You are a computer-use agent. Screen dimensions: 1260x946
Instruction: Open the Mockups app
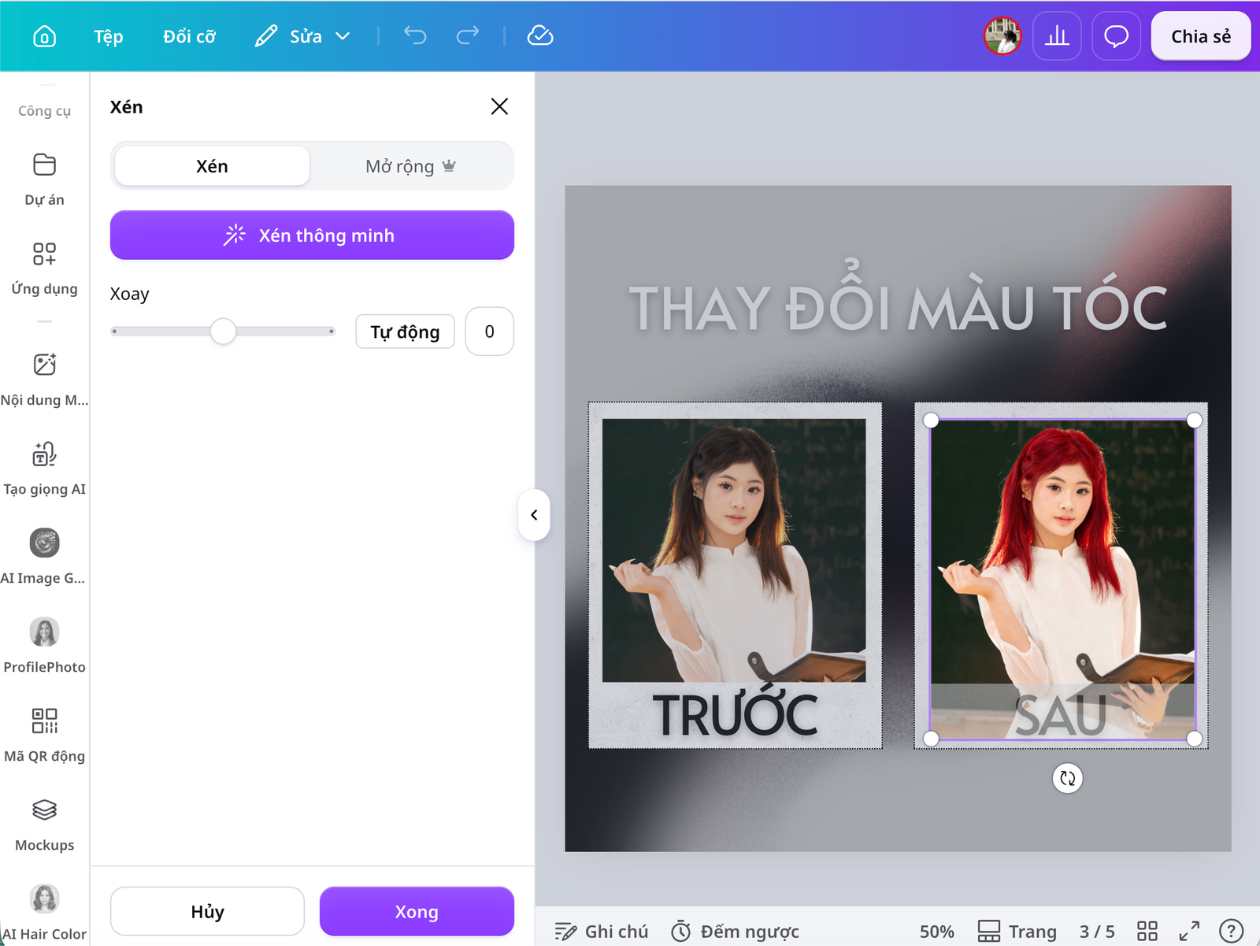[44, 824]
